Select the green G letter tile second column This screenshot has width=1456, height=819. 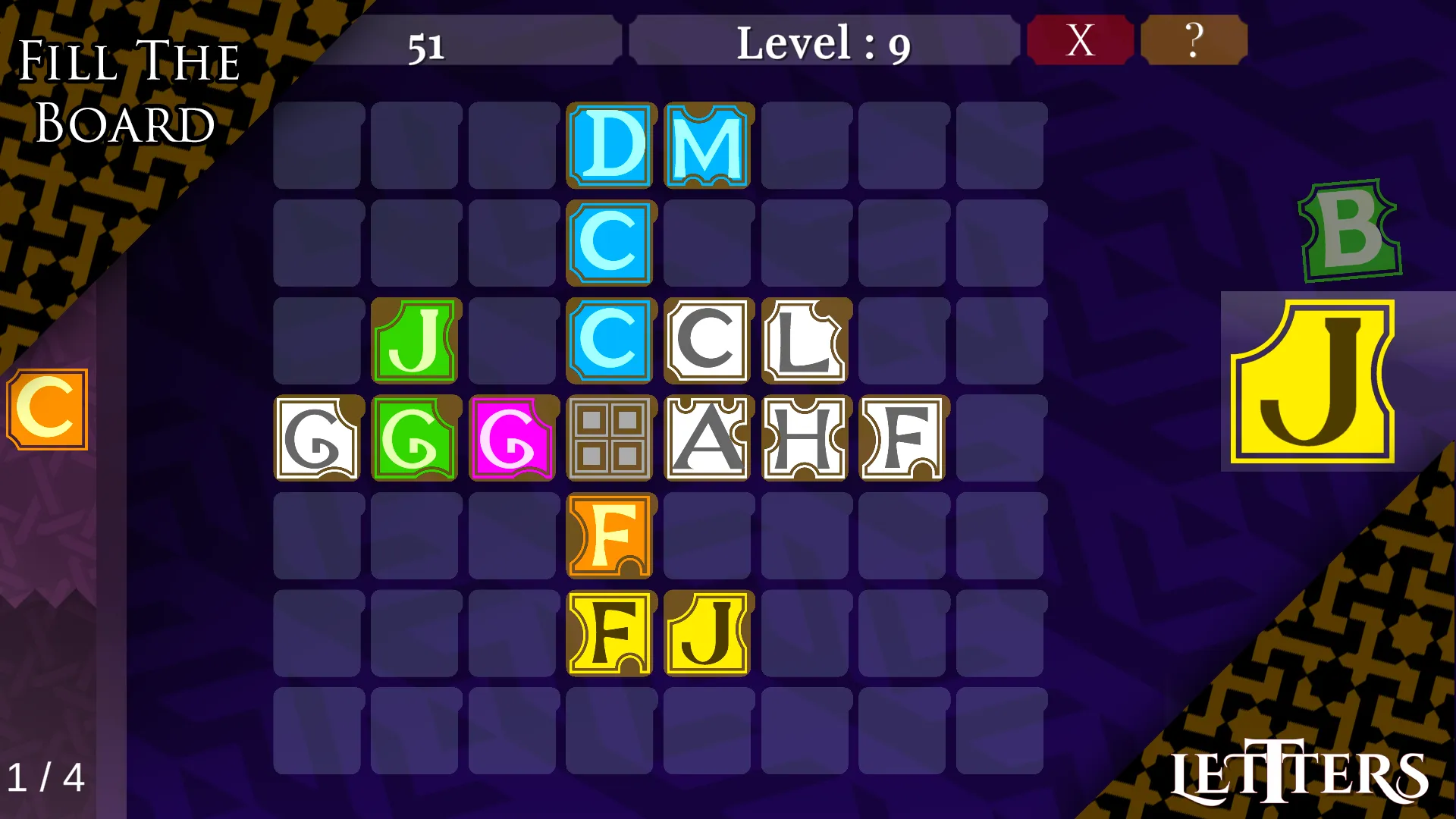click(x=414, y=438)
